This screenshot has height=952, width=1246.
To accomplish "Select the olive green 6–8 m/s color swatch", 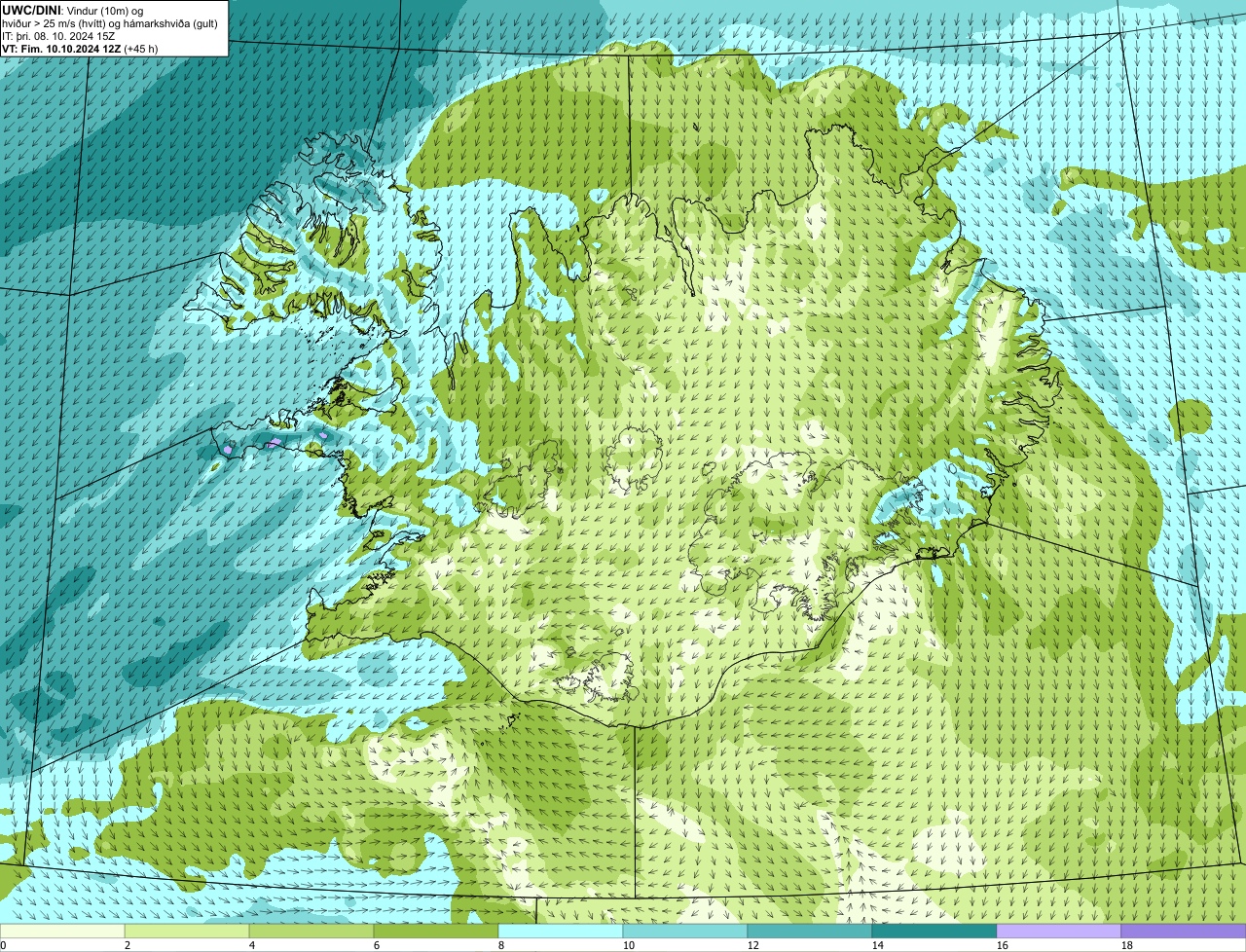I will coord(436,931).
